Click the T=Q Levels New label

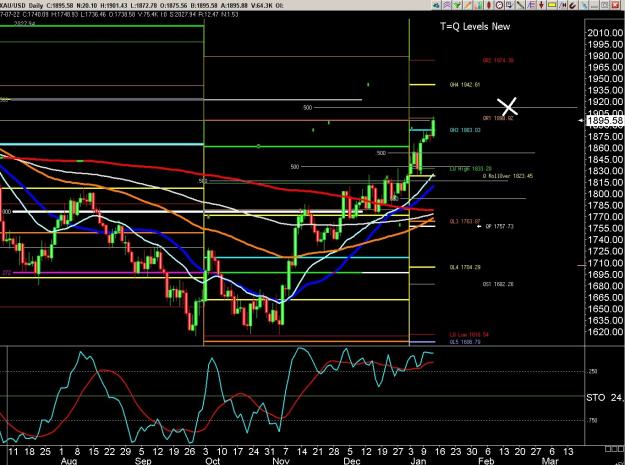point(475,27)
